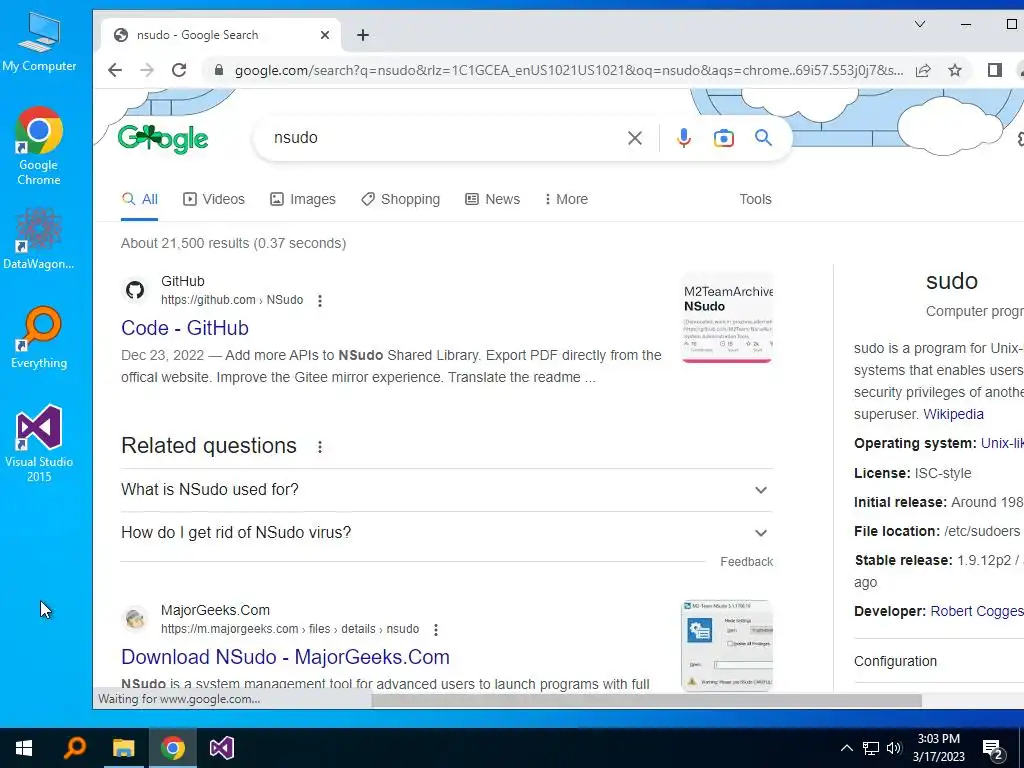The image size is (1024, 768).
Task: Open volume control tray icon
Action: (894, 748)
